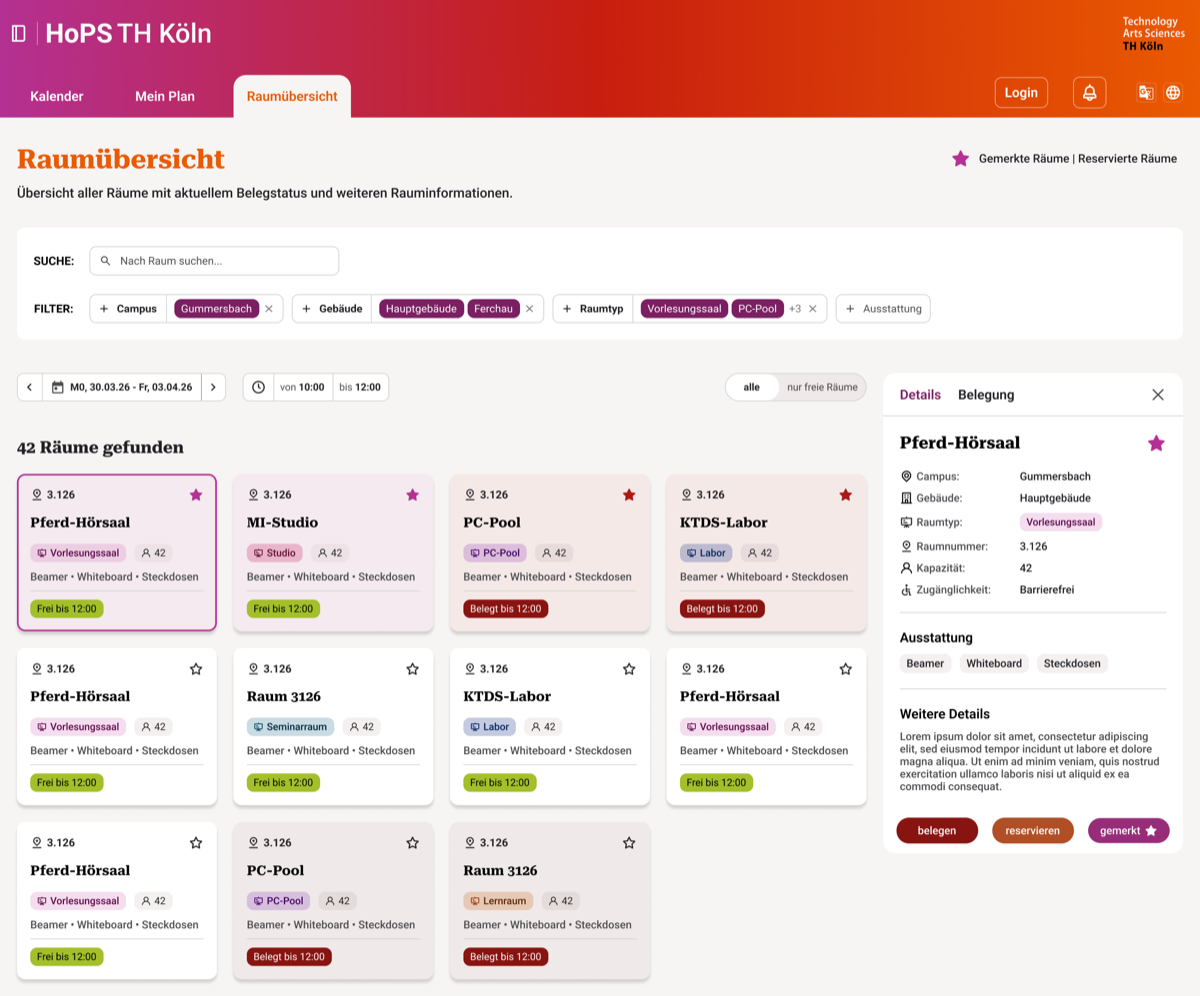This screenshot has width=1200, height=996.
Task: Toggle the sidebar panel icon
Action: pyautogui.click(x=18, y=33)
